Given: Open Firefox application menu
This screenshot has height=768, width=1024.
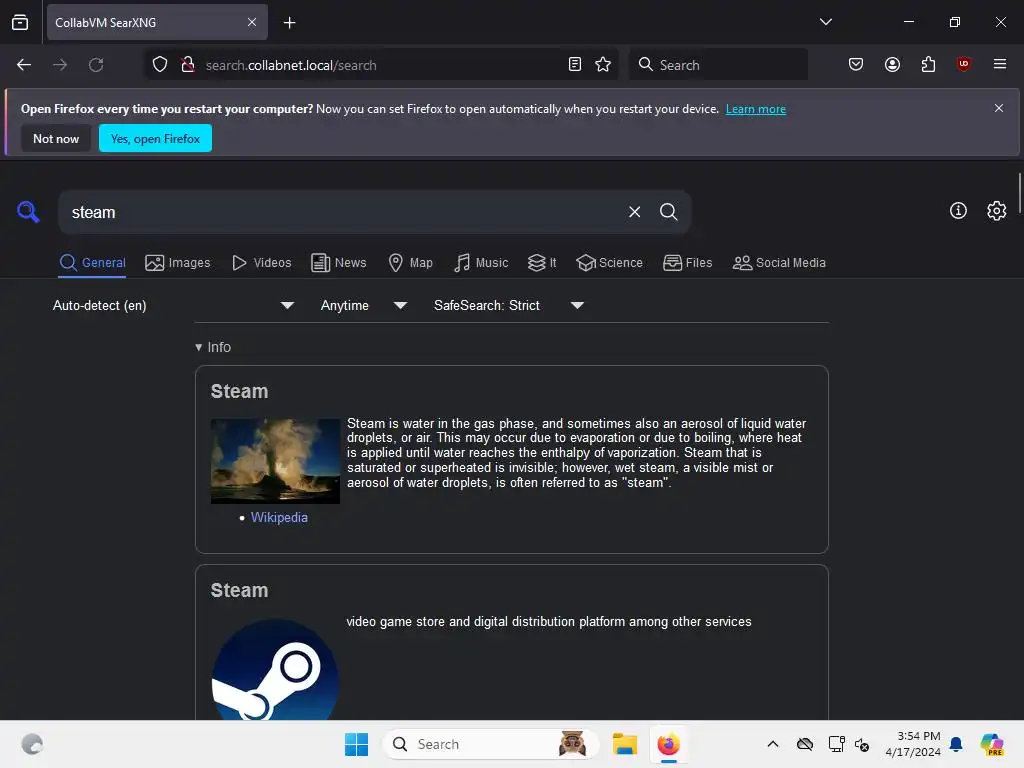Looking at the screenshot, I should [x=999, y=64].
